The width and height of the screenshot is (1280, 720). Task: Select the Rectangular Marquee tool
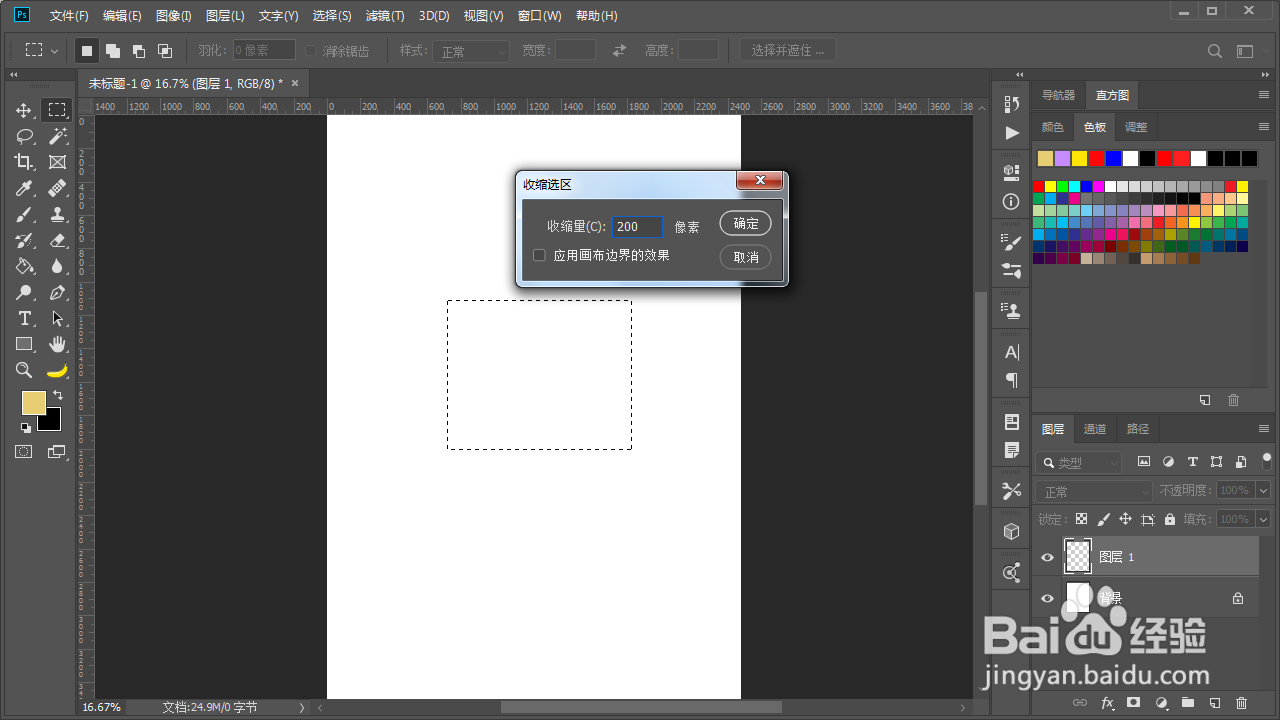pos(57,110)
